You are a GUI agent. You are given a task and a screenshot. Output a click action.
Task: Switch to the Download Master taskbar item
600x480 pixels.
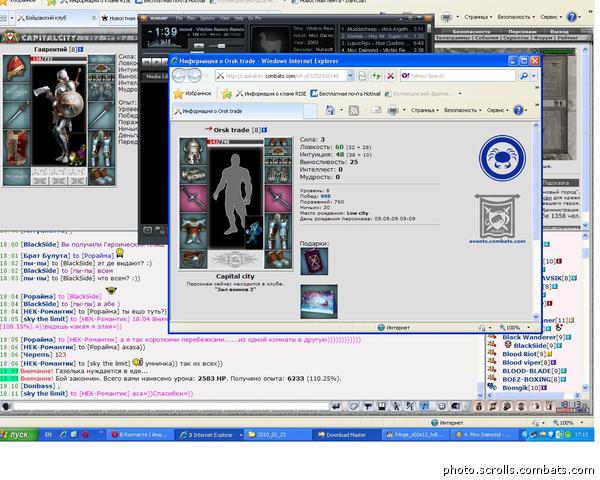tap(346, 435)
